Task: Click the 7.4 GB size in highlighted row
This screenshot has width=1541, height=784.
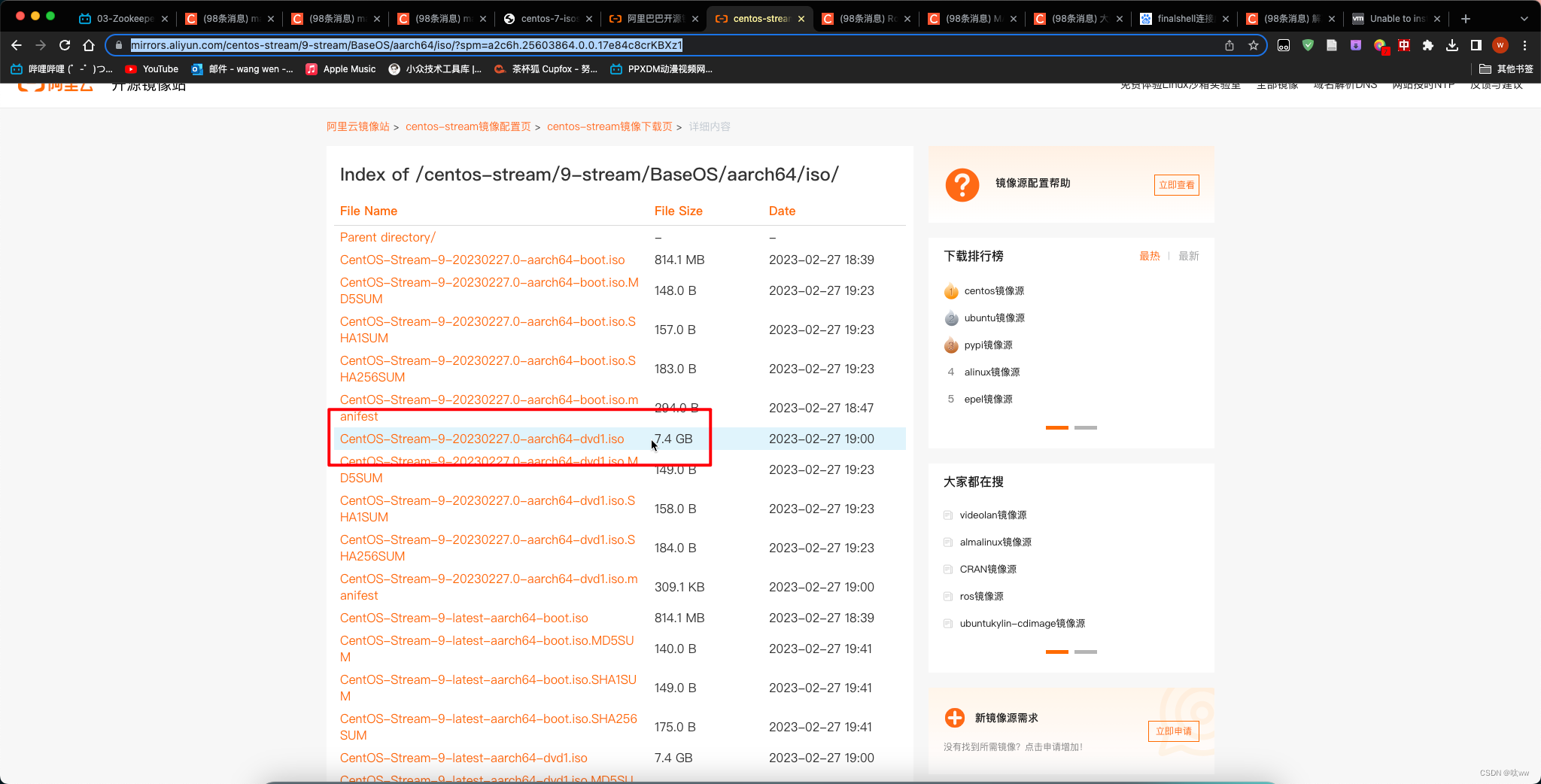Action: (673, 439)
